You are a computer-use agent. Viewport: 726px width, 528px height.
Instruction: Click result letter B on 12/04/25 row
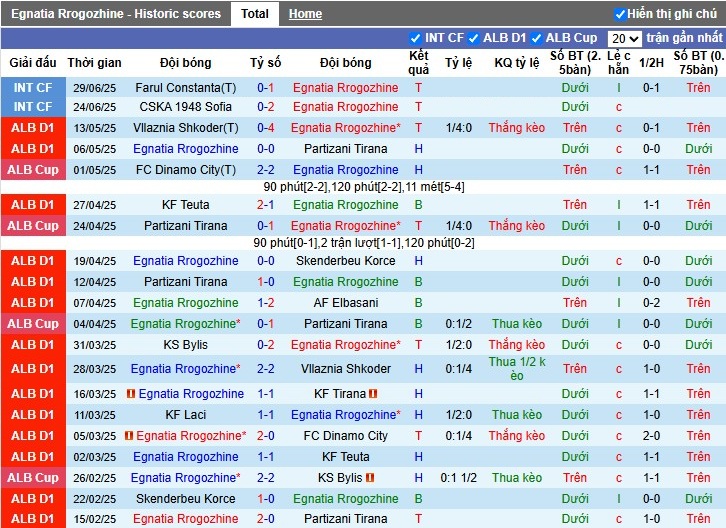(419, 282)
